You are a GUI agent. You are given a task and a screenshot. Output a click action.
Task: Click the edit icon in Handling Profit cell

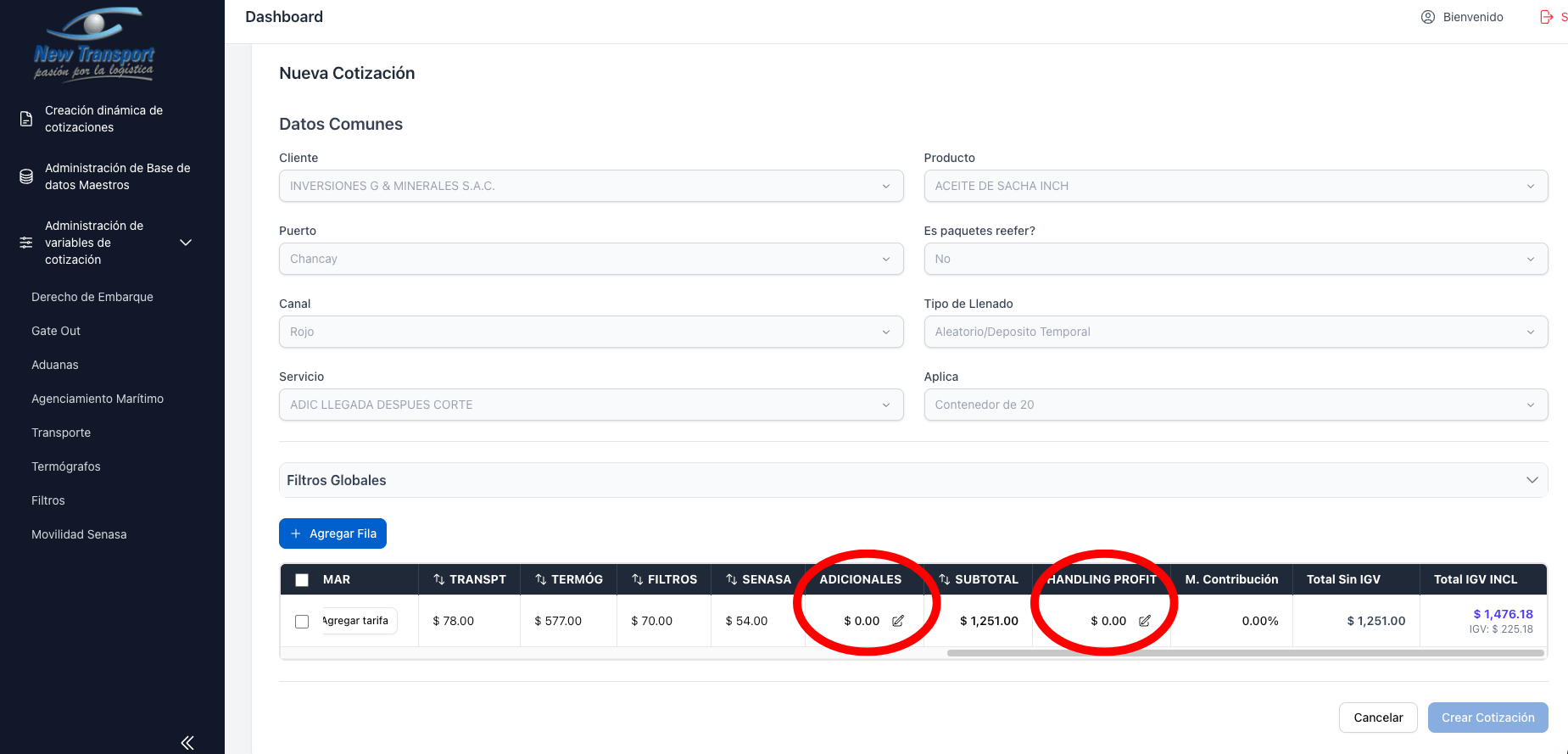pyautogui.click(x=1145, y=621)
